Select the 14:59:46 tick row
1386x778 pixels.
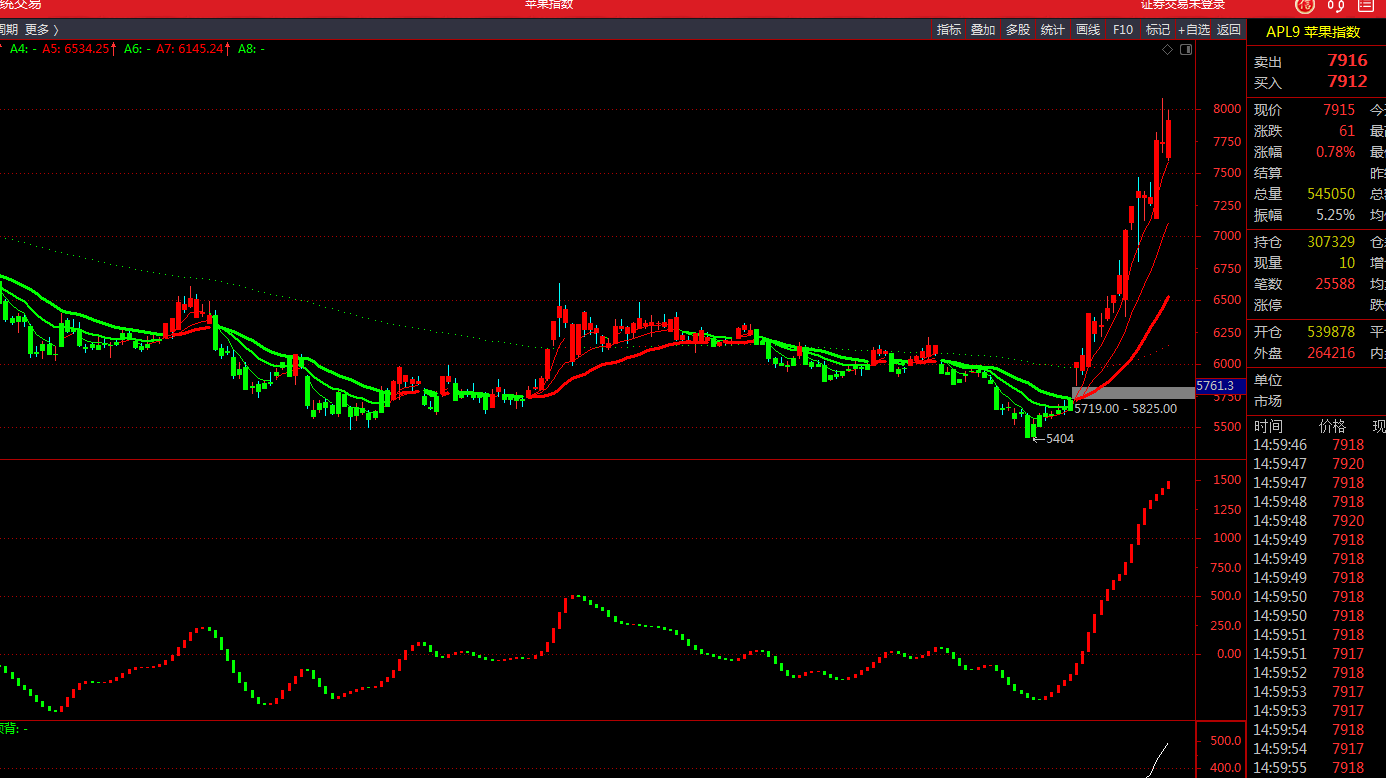click(x=1317, y=445)
